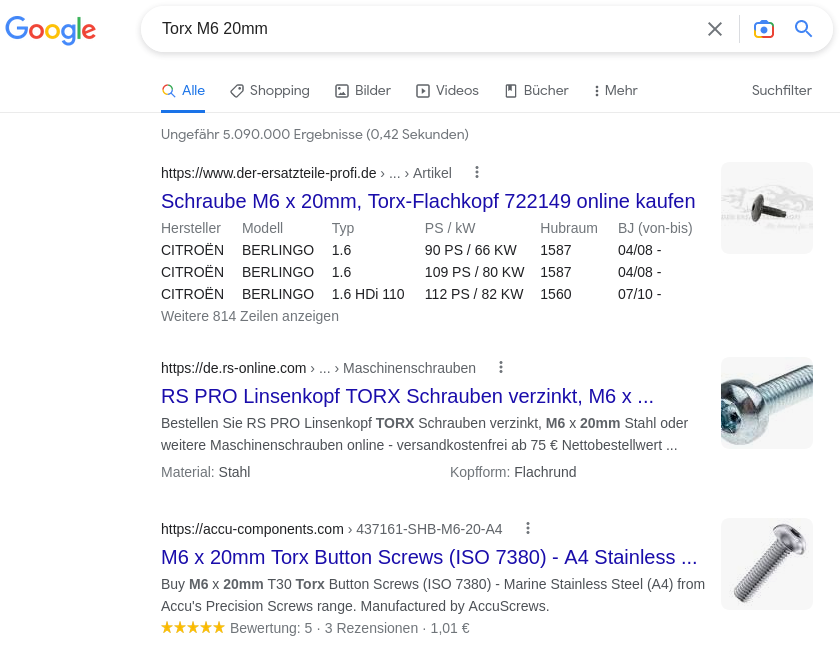Click the five-star rating of Accu result
840x660 pixels.
(x=193, y=628)
